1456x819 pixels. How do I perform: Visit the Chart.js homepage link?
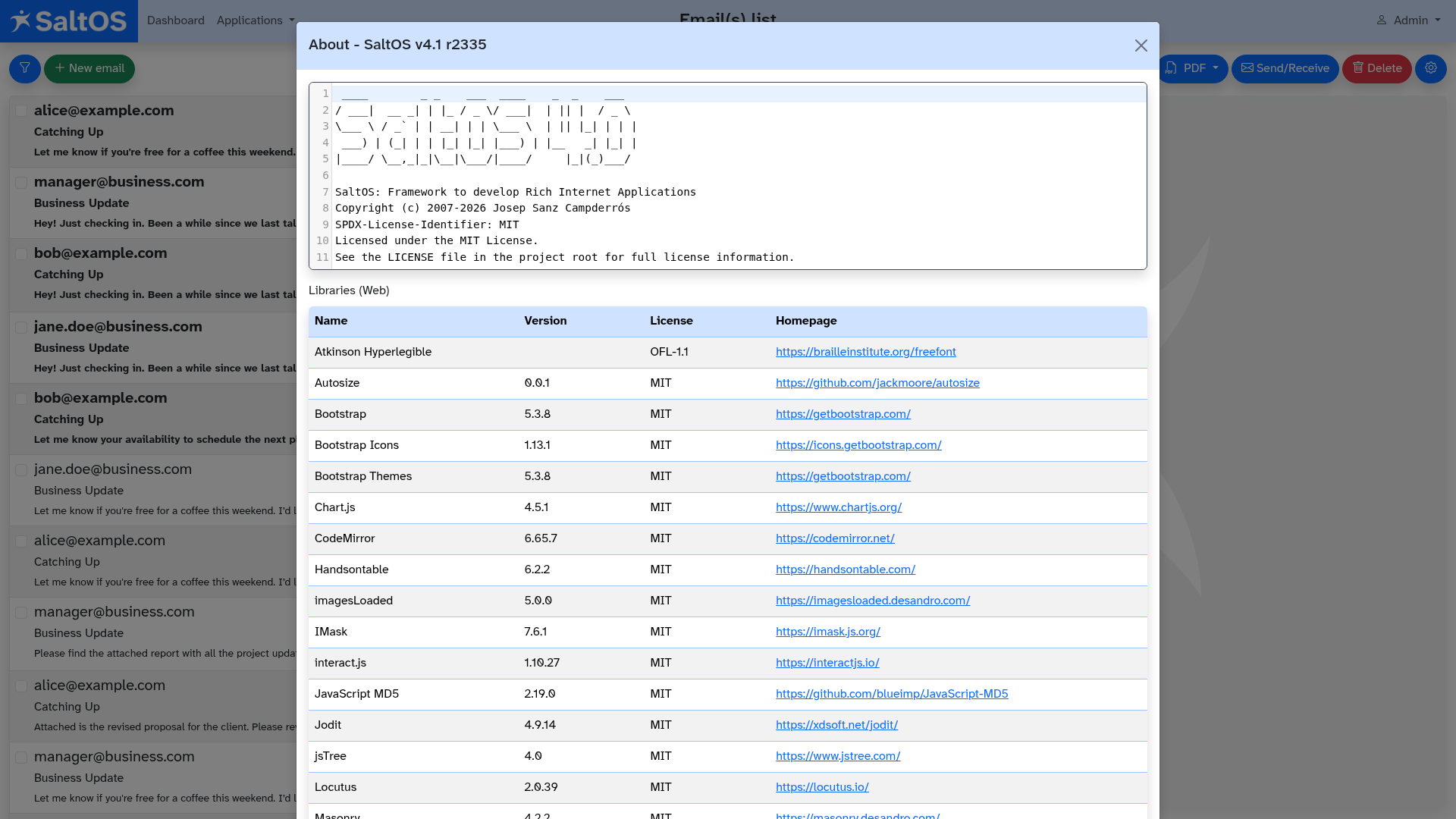tap(838, 507)
